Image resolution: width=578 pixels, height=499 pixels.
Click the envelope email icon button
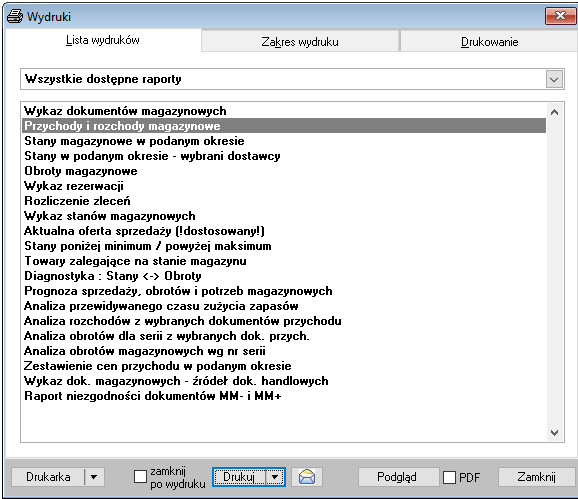click(307, 477)
